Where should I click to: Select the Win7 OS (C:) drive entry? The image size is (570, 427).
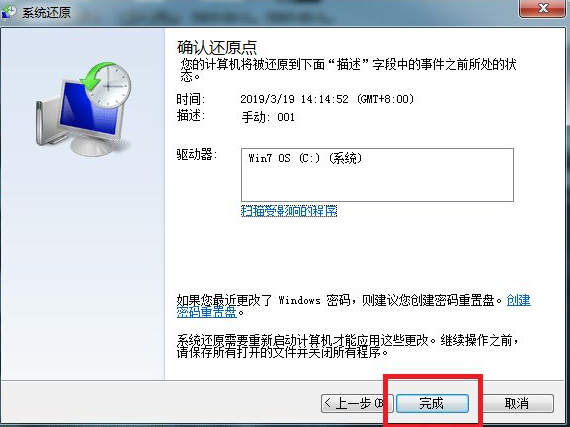tap(305, 158)
